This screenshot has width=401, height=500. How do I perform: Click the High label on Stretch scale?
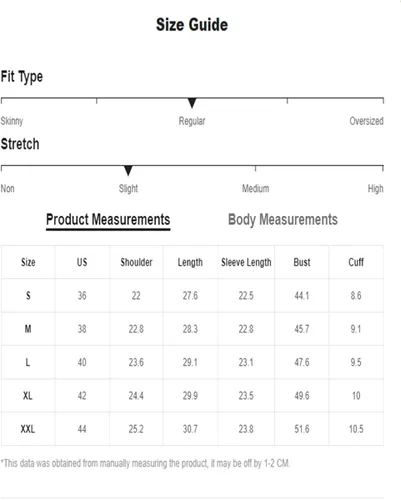click(x=375, y=189)
